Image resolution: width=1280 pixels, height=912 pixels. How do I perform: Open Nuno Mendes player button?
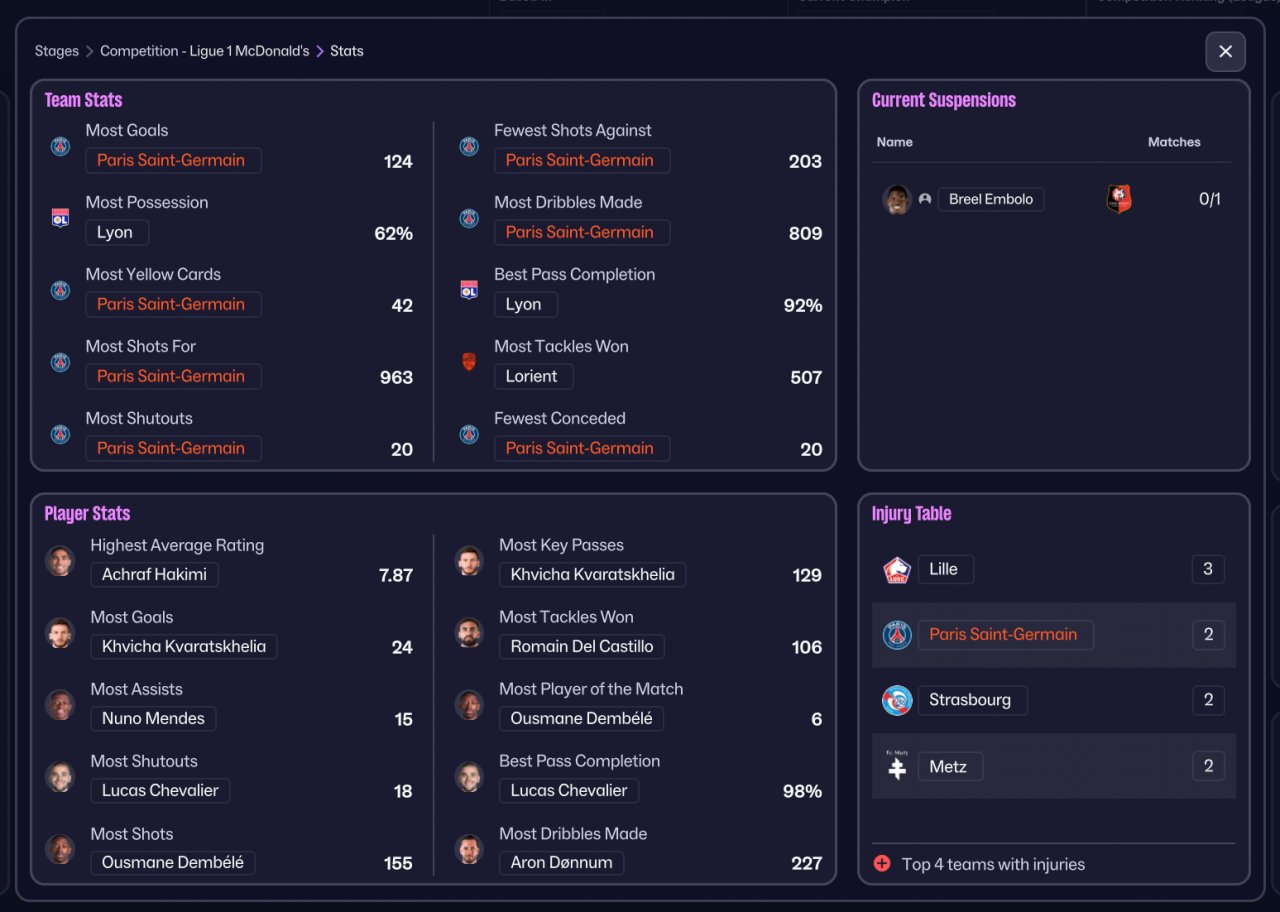pos(153,719)
